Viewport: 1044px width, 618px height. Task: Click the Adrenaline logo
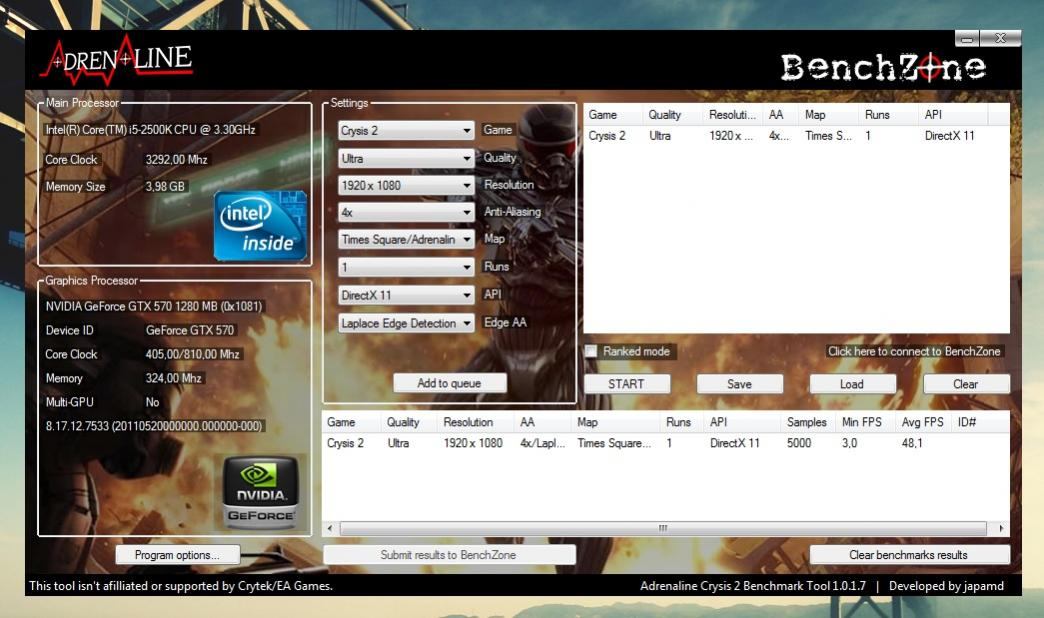click(x=117, y=63)
